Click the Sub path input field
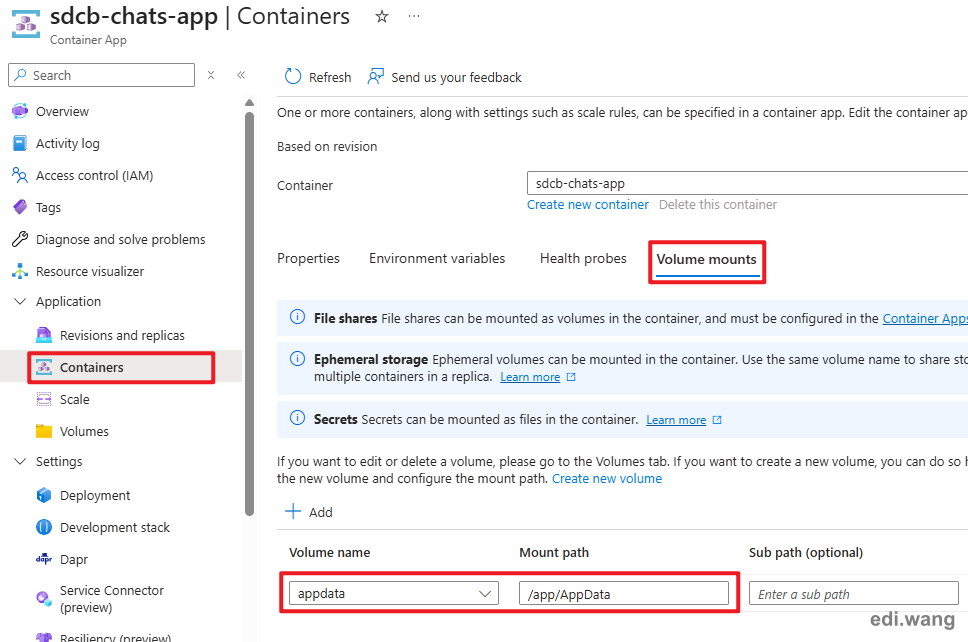Screen dimensions: 968x642 click(x=853, y=594)
